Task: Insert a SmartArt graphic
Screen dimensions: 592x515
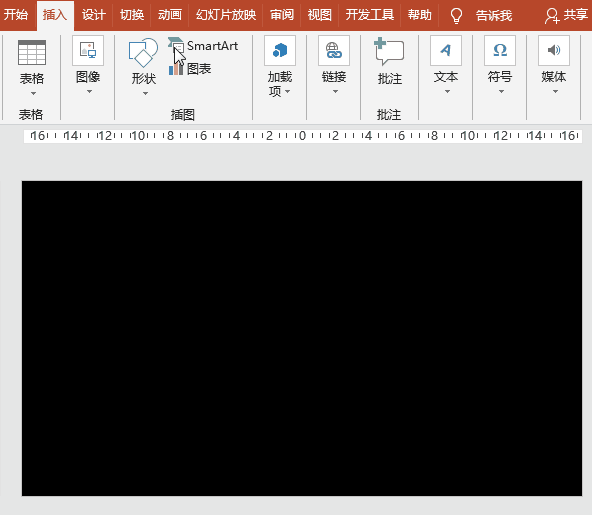Action: click(x=203, y=46)
